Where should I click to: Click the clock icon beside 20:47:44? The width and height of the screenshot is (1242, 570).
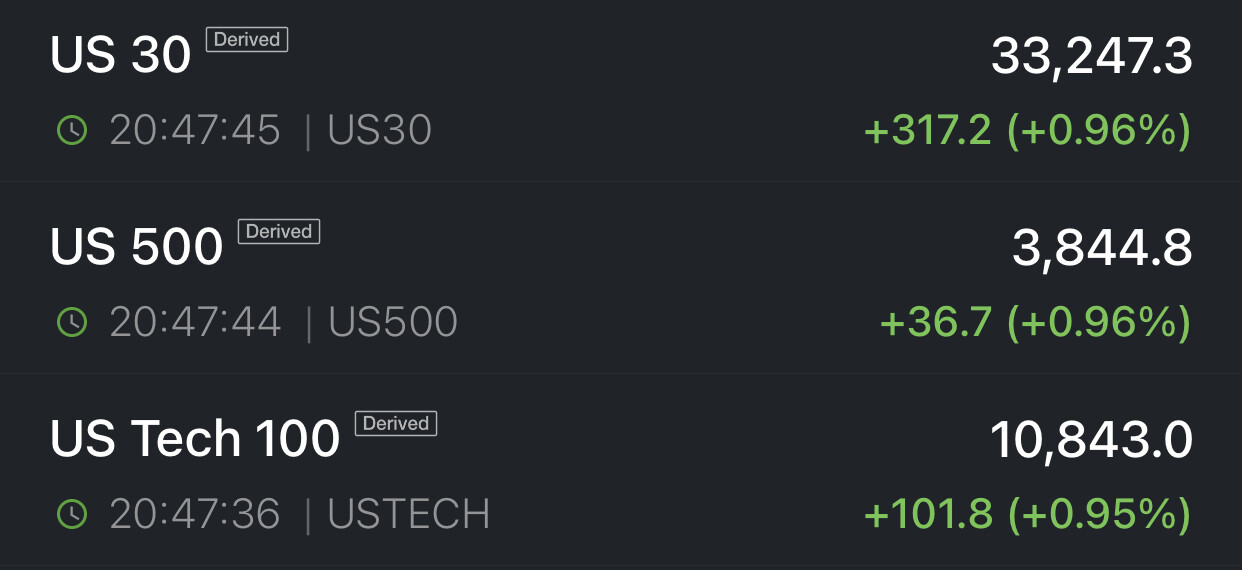pos(72,322)
